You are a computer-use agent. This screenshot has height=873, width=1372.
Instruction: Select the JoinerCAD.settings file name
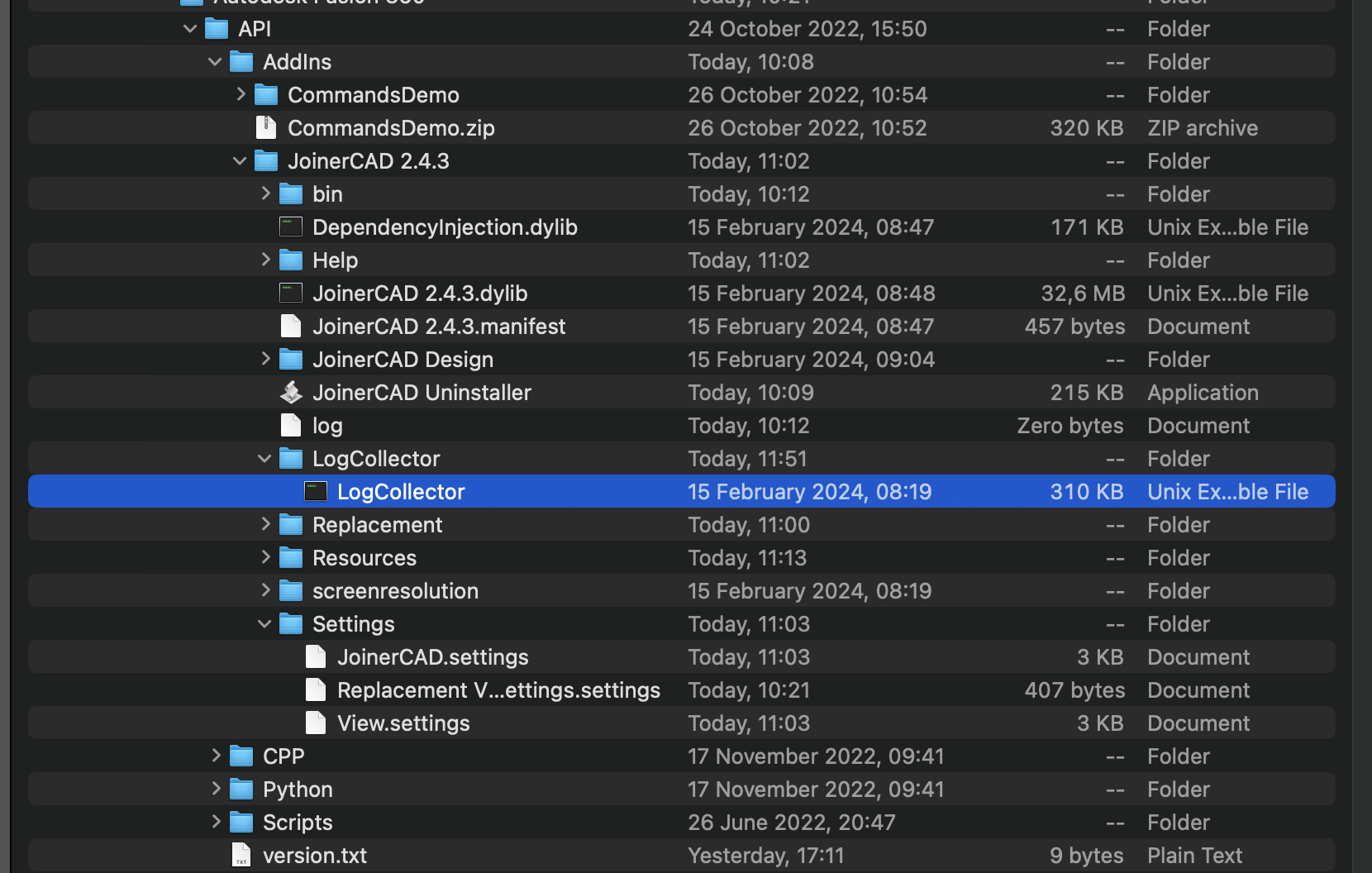coord(433,657)
